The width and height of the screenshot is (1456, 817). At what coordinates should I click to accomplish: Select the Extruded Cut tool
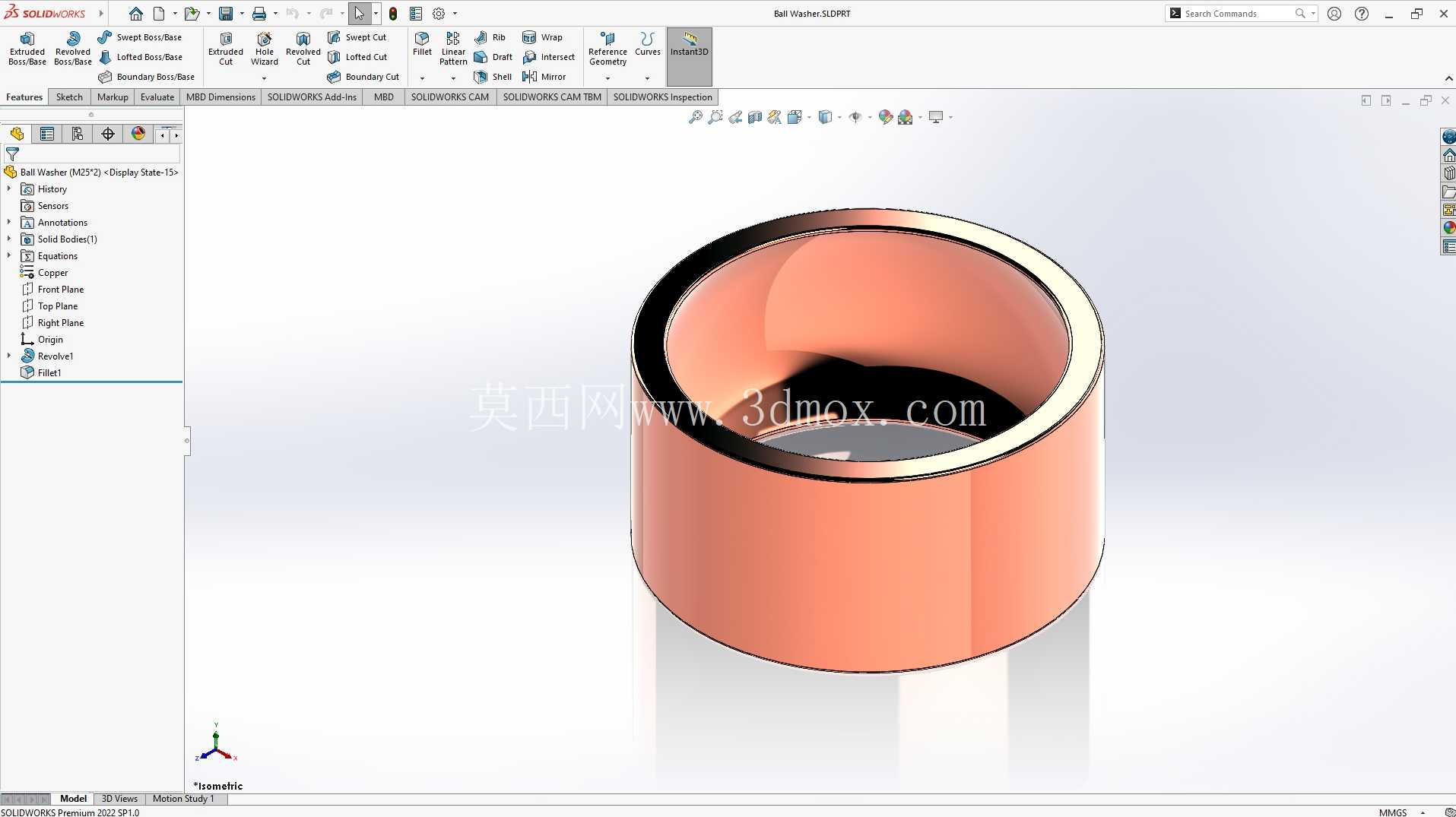click(x=226, y=49)
